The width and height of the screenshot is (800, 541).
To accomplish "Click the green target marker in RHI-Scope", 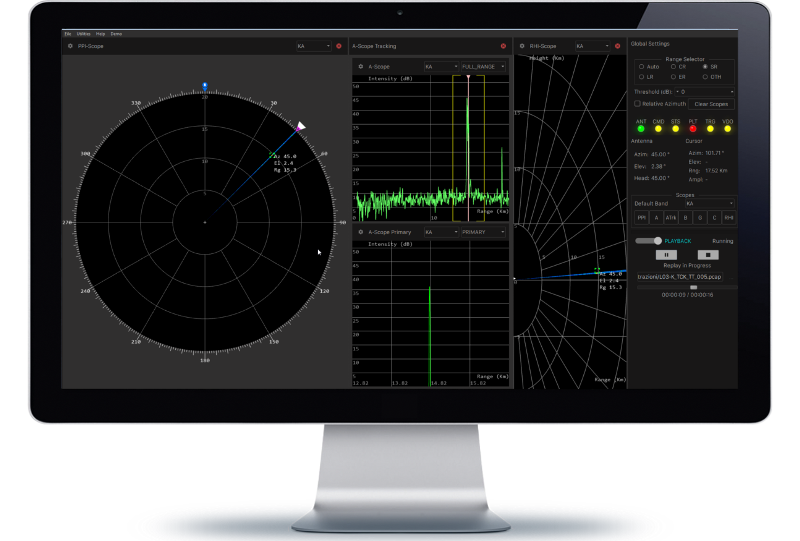I will click(x=597, y=270).
